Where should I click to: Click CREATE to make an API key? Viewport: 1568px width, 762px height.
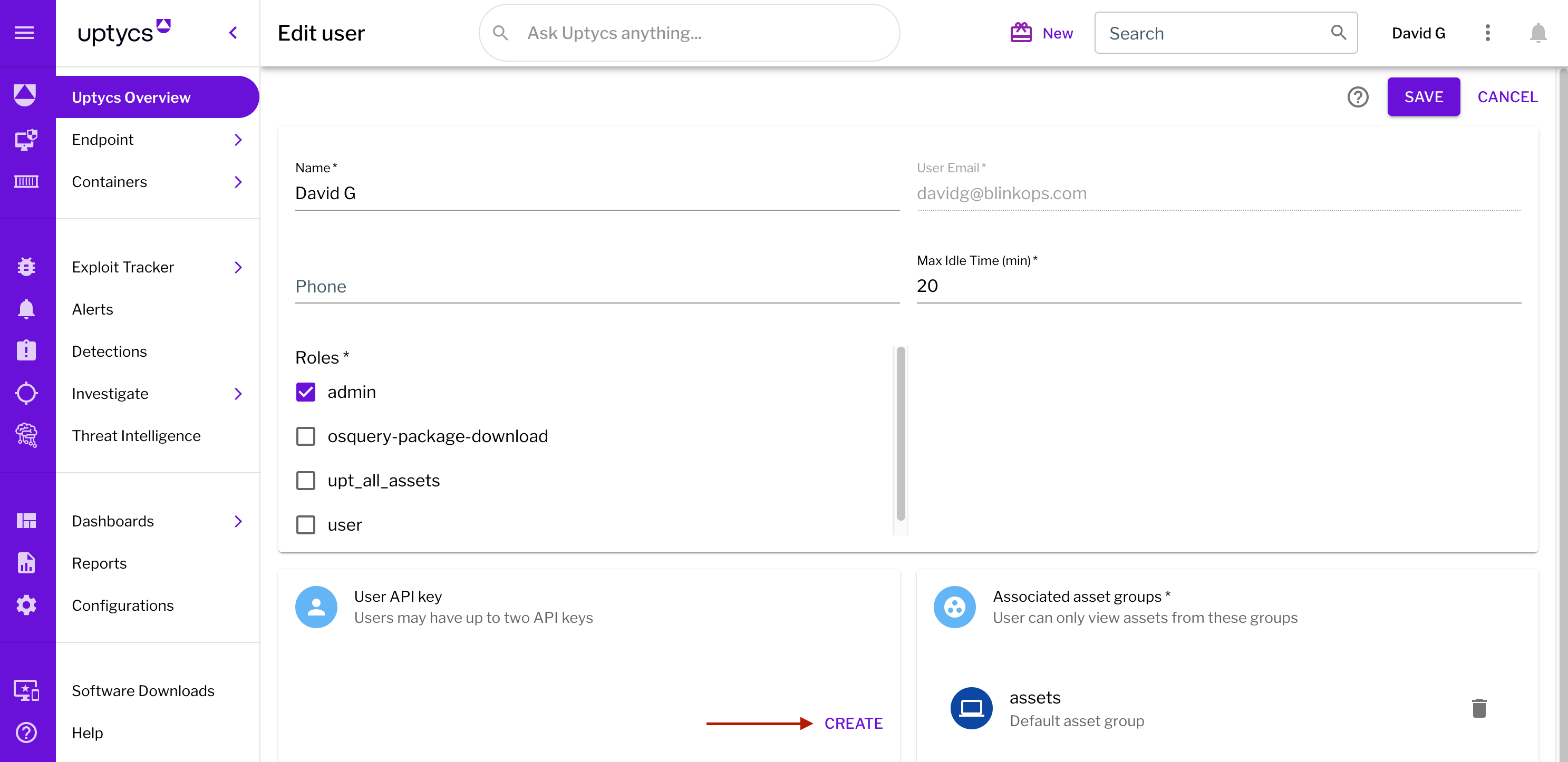853,723
